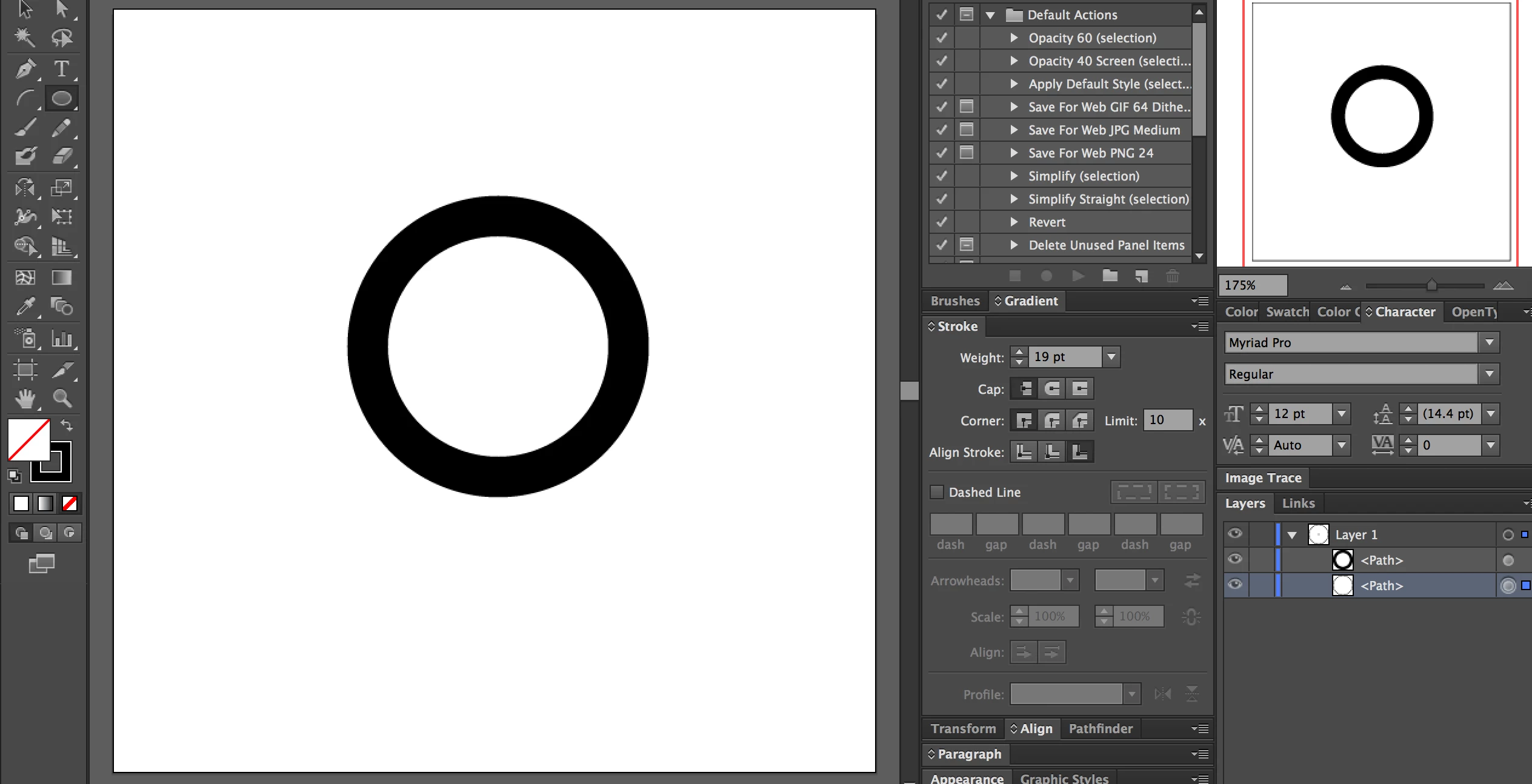Enable the Dashed Line checkbox
The image size is (1532, 784).
pos(937,492)
